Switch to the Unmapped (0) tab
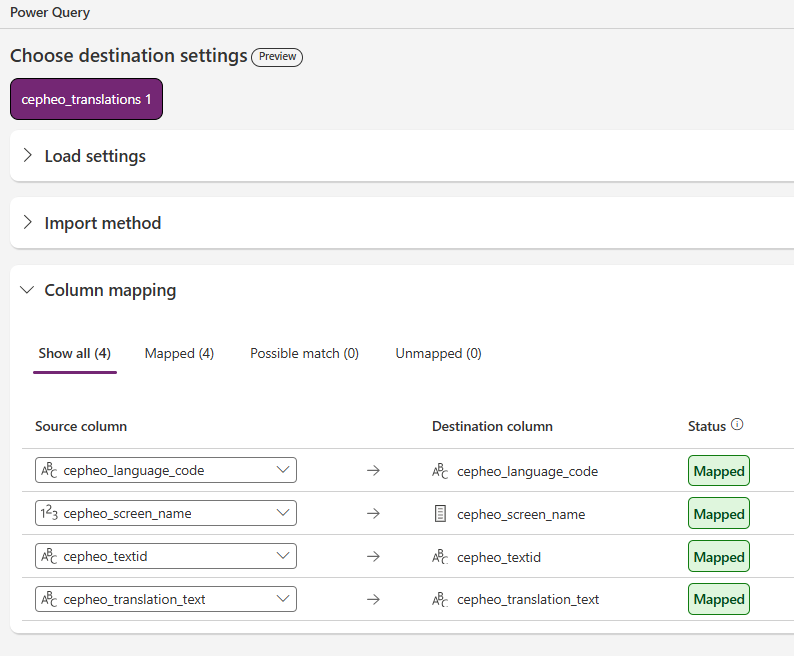 click(438, 353)
